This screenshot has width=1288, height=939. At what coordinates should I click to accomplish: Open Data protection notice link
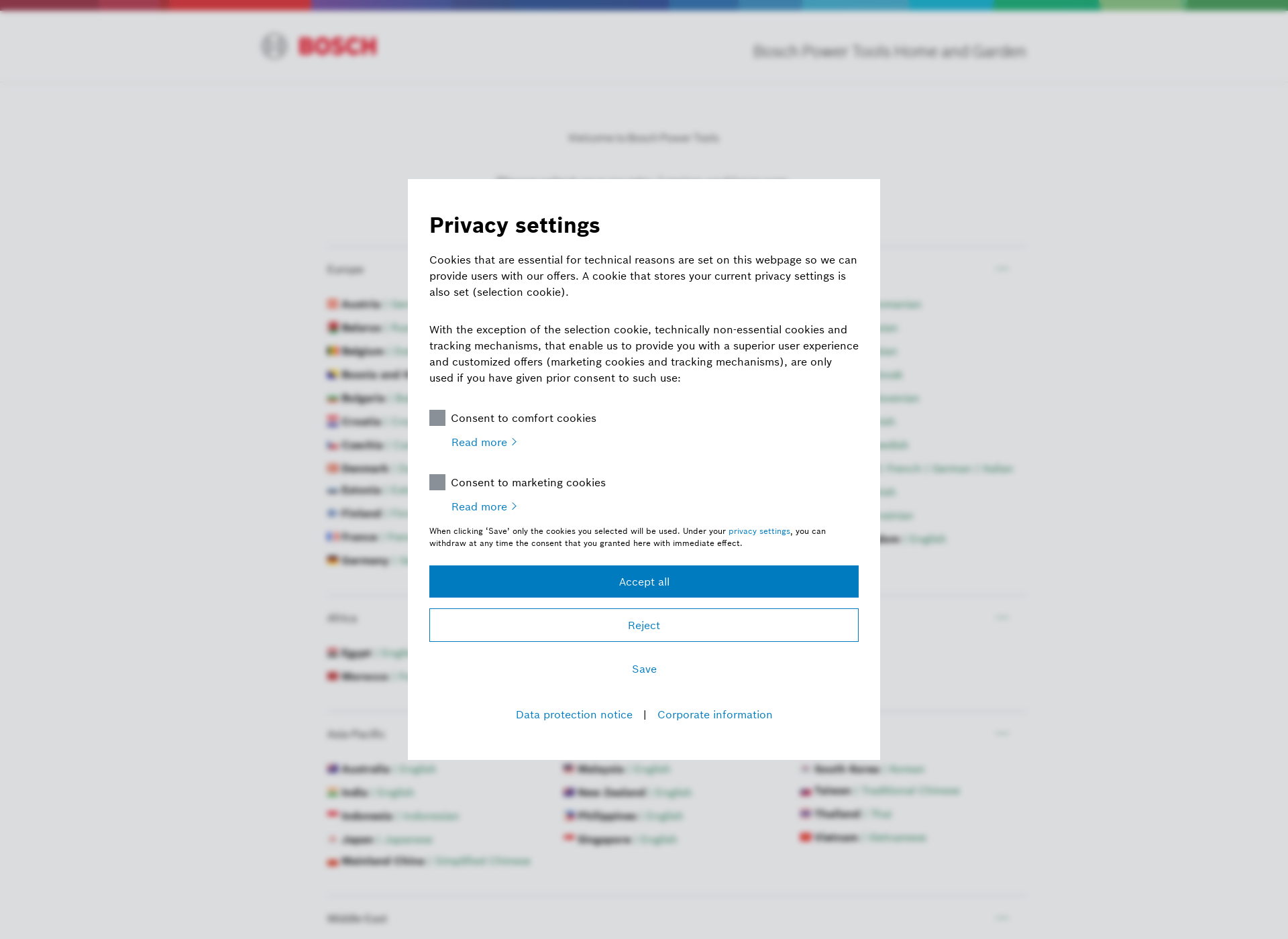pos(574,714)
